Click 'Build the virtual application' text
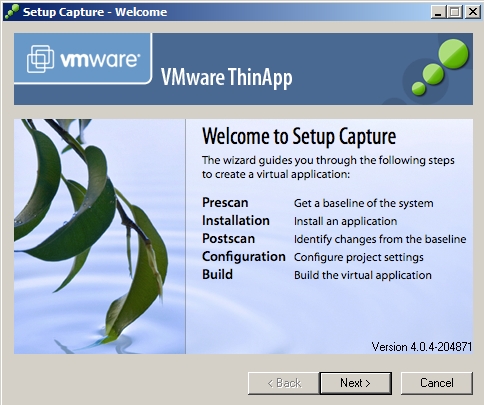 (x=363, y=275)
